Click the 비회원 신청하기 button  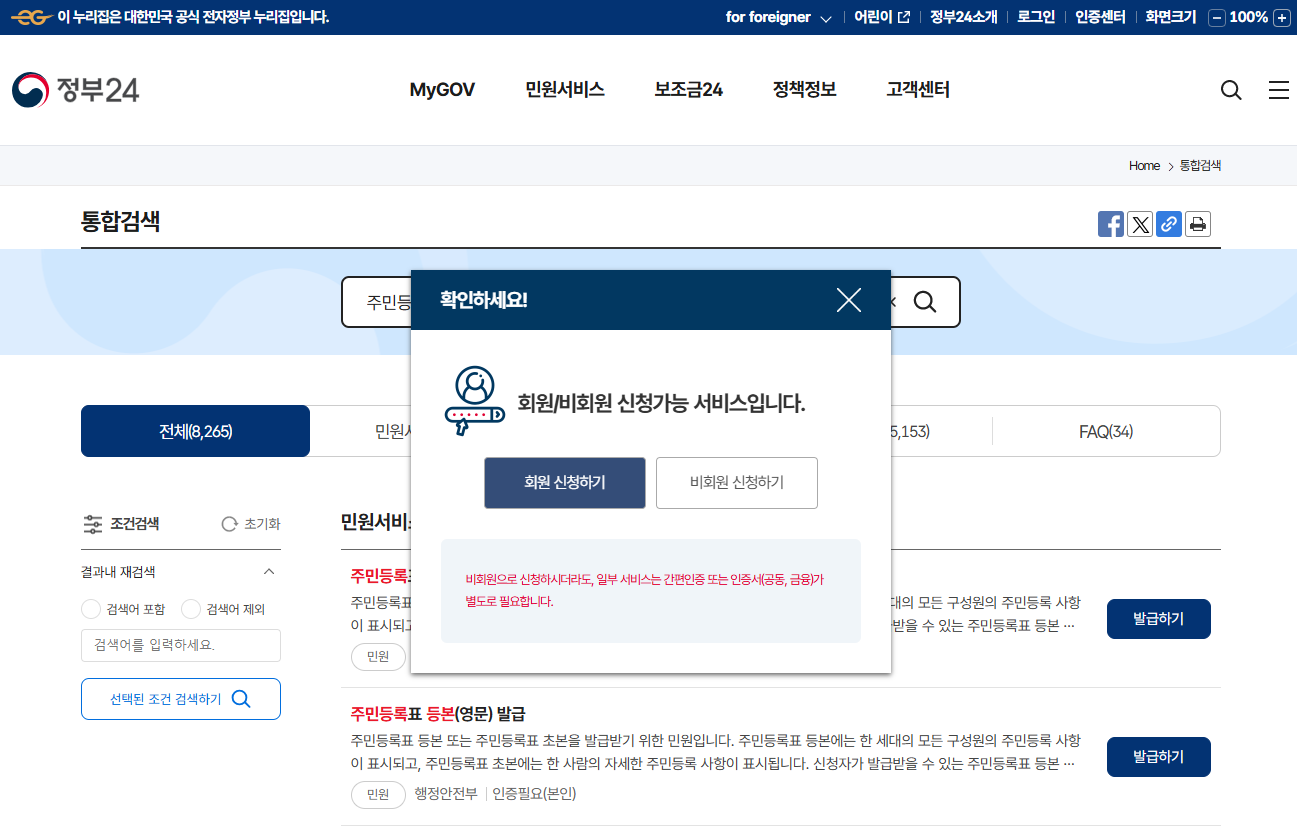(737, 483)
